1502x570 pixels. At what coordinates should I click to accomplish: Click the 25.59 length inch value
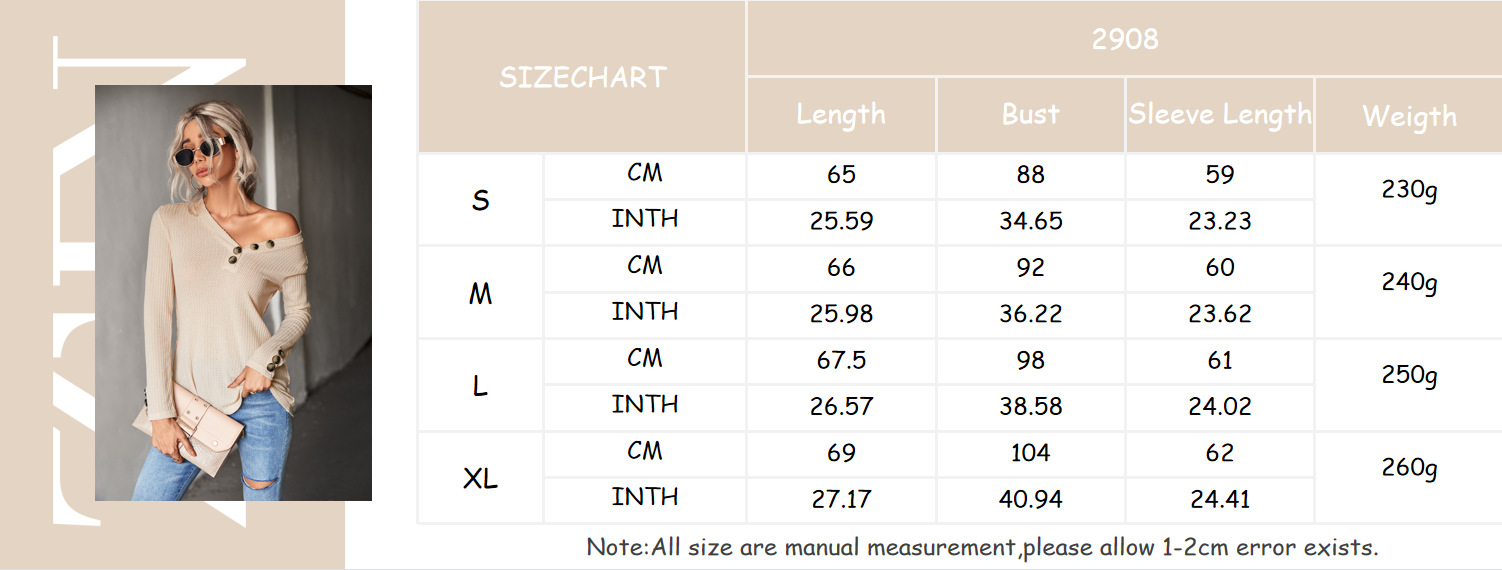[841, 221]
